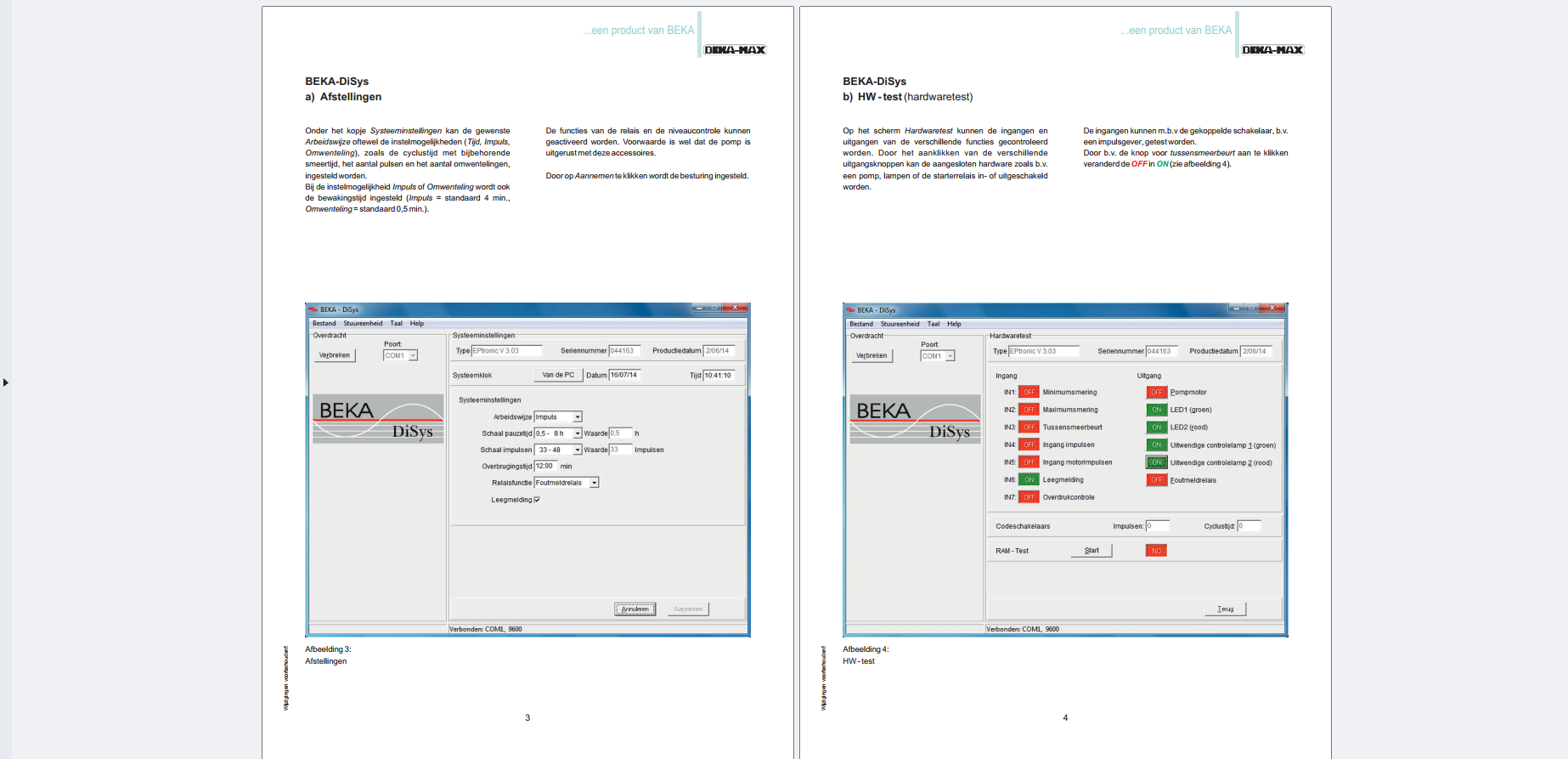
Task: Toggle the LED2 (rood) ON button
Action: pyautogui.click(x=1157, y=428)
